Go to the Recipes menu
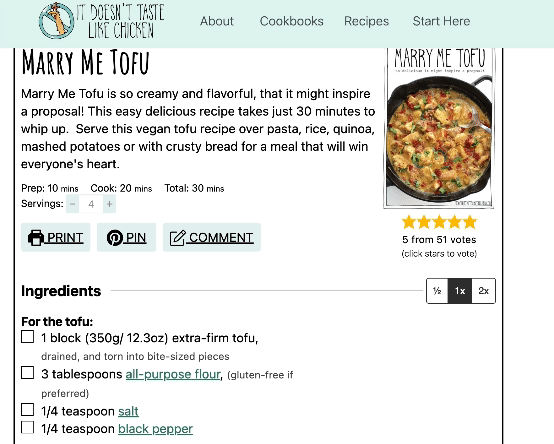The width and height of the screenshot is (554, 444). click(366, 21)
